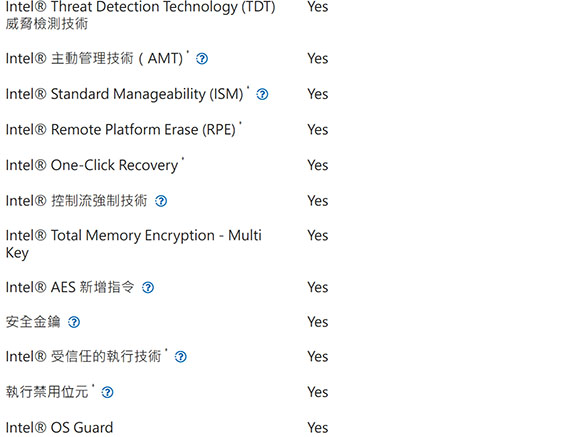
Task: Click Yes value for 安全金鑰
Action: [318, 322]
